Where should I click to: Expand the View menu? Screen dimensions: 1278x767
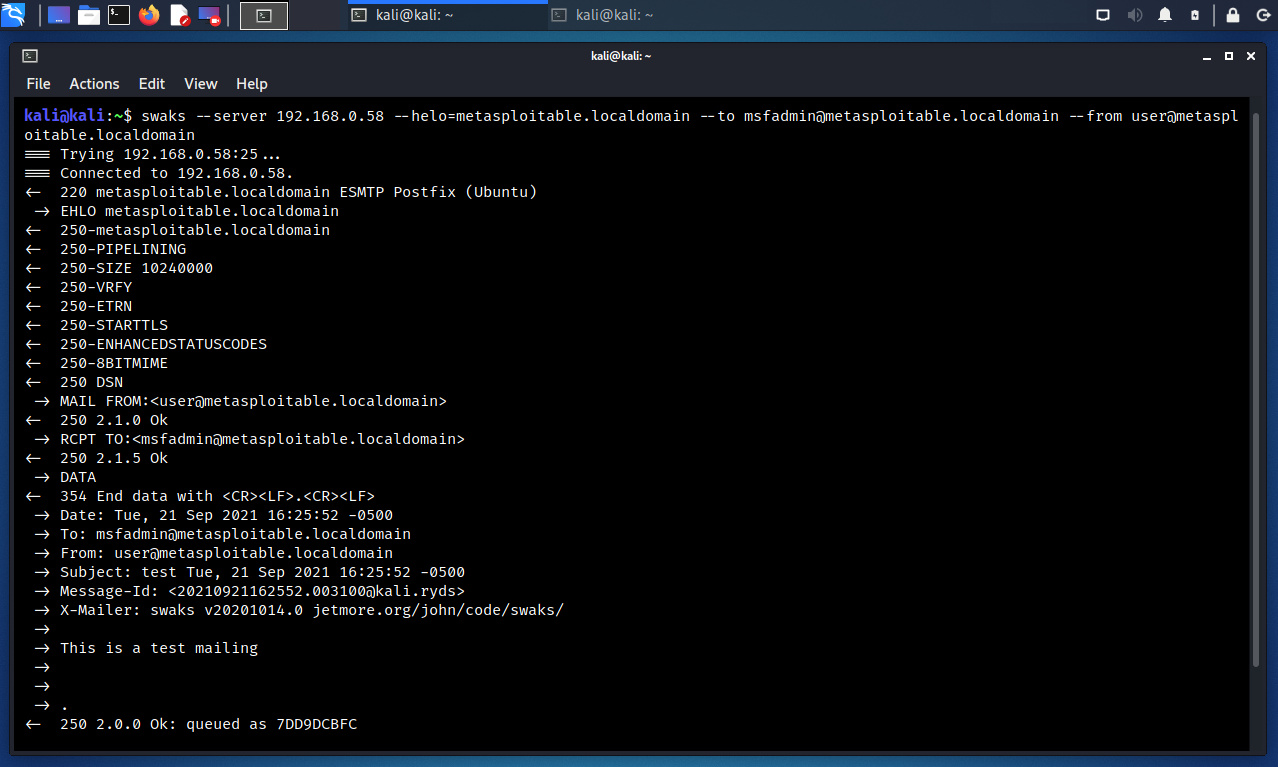(x=200, y=84)
